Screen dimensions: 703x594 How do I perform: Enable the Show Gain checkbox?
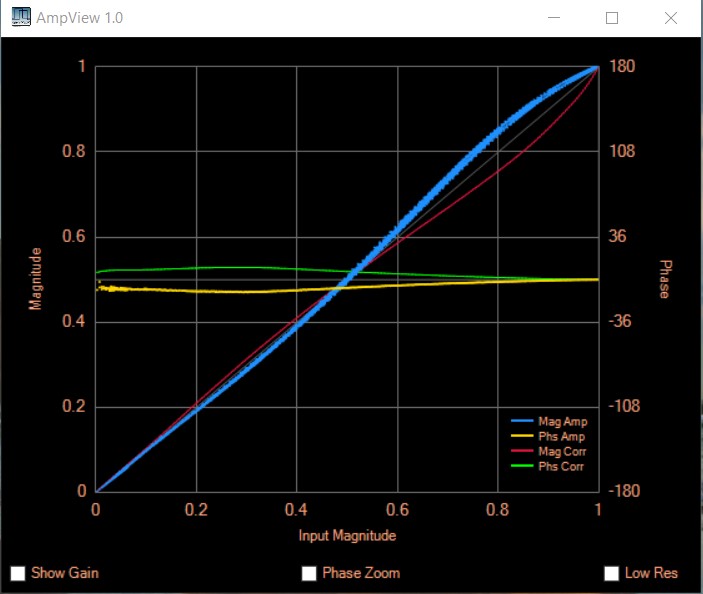(x=18, y=573)
